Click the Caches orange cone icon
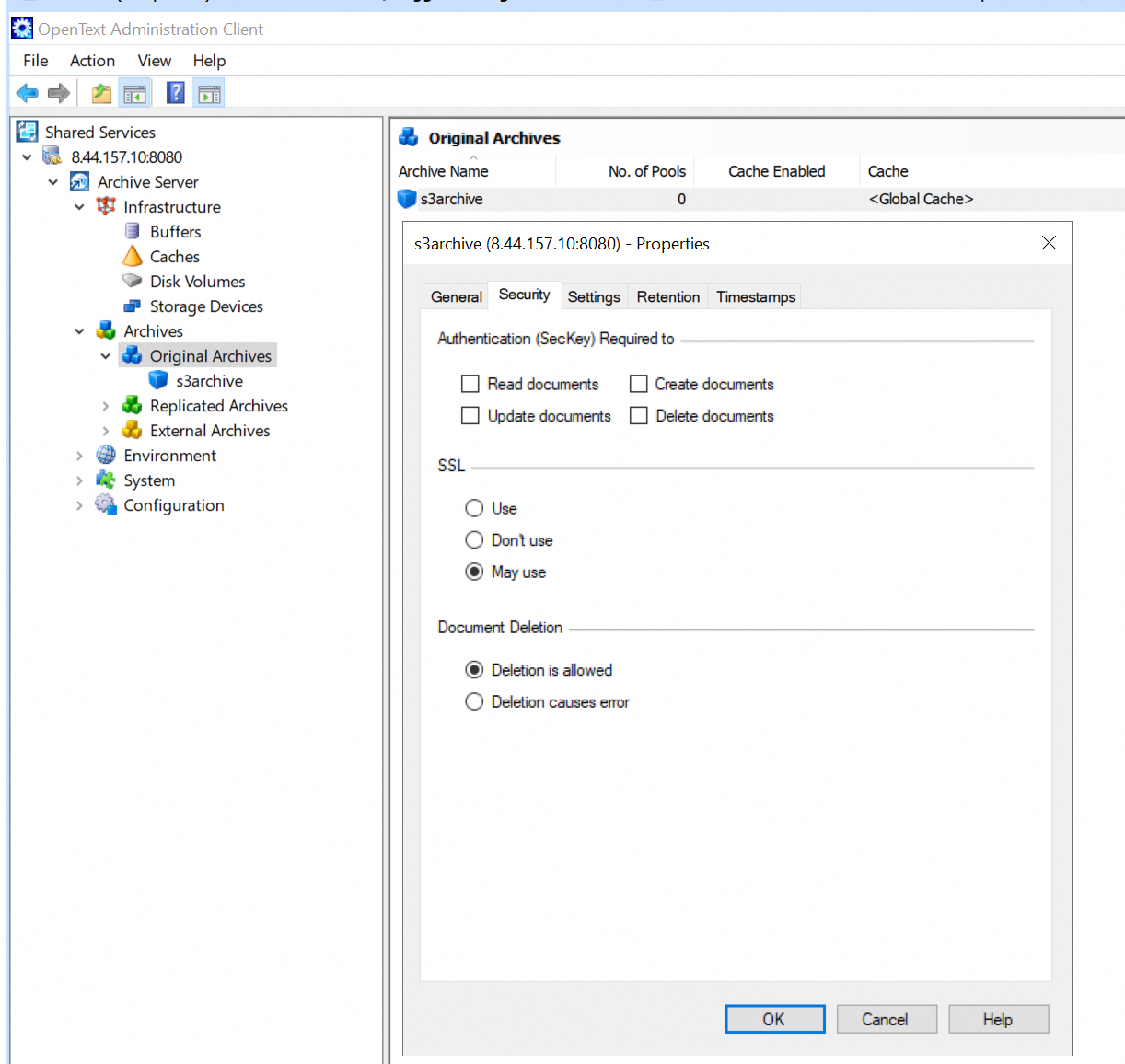Viewport: 1125px width, 1064px height. pyautogui.click(x=133, y=256)
